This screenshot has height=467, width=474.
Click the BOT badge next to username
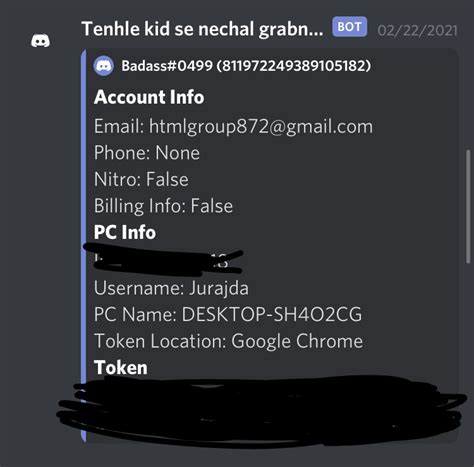pos(349,27)
